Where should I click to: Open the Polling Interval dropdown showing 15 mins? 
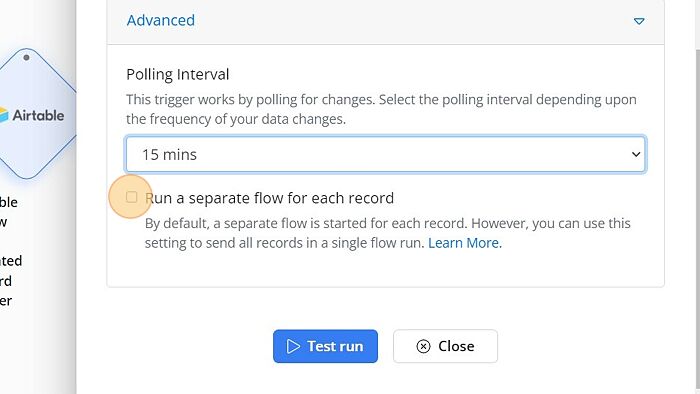coord(385,154)
